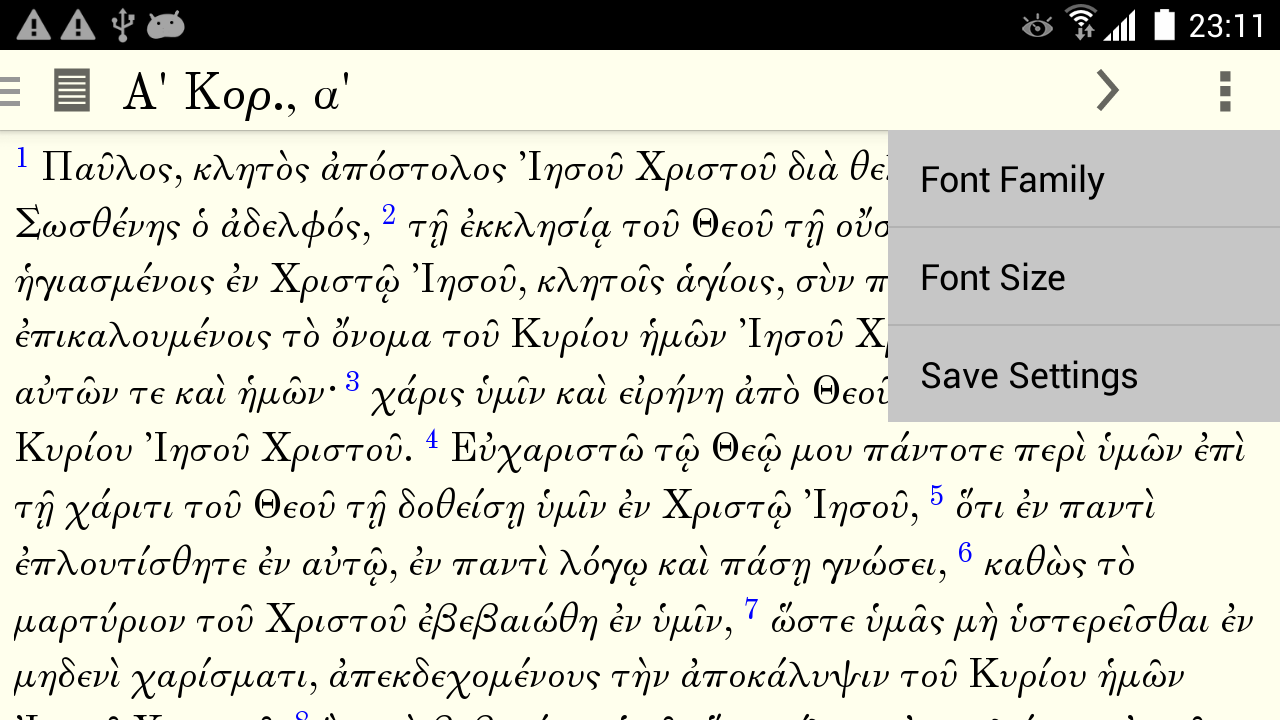1280x720 pixels.
Task: Tap verse number 4 before Εὐχαριστῶ
Action: [x=432, y=438]
